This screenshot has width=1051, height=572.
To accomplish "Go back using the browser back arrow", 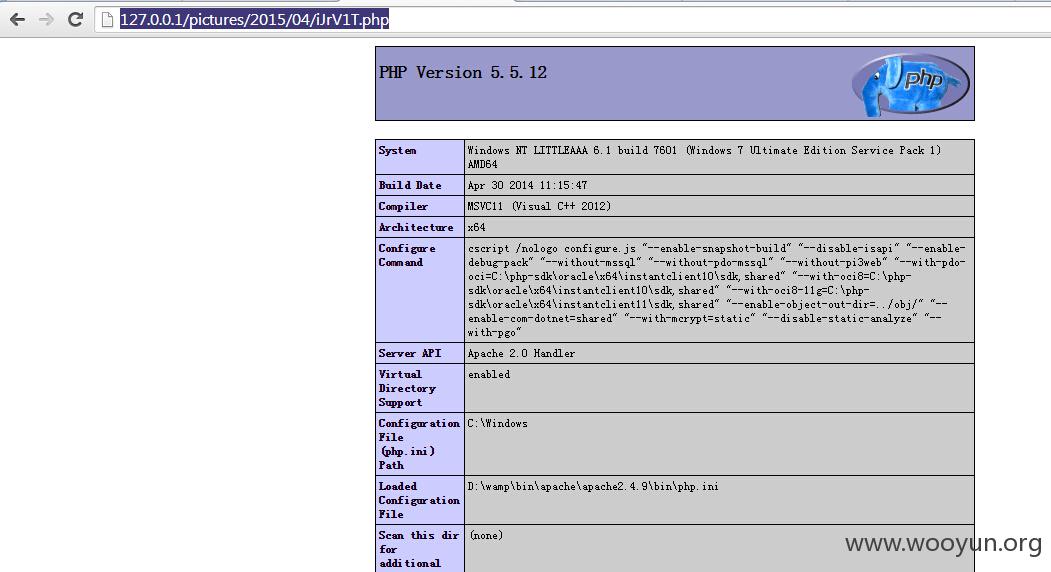I will click(17, 20).
